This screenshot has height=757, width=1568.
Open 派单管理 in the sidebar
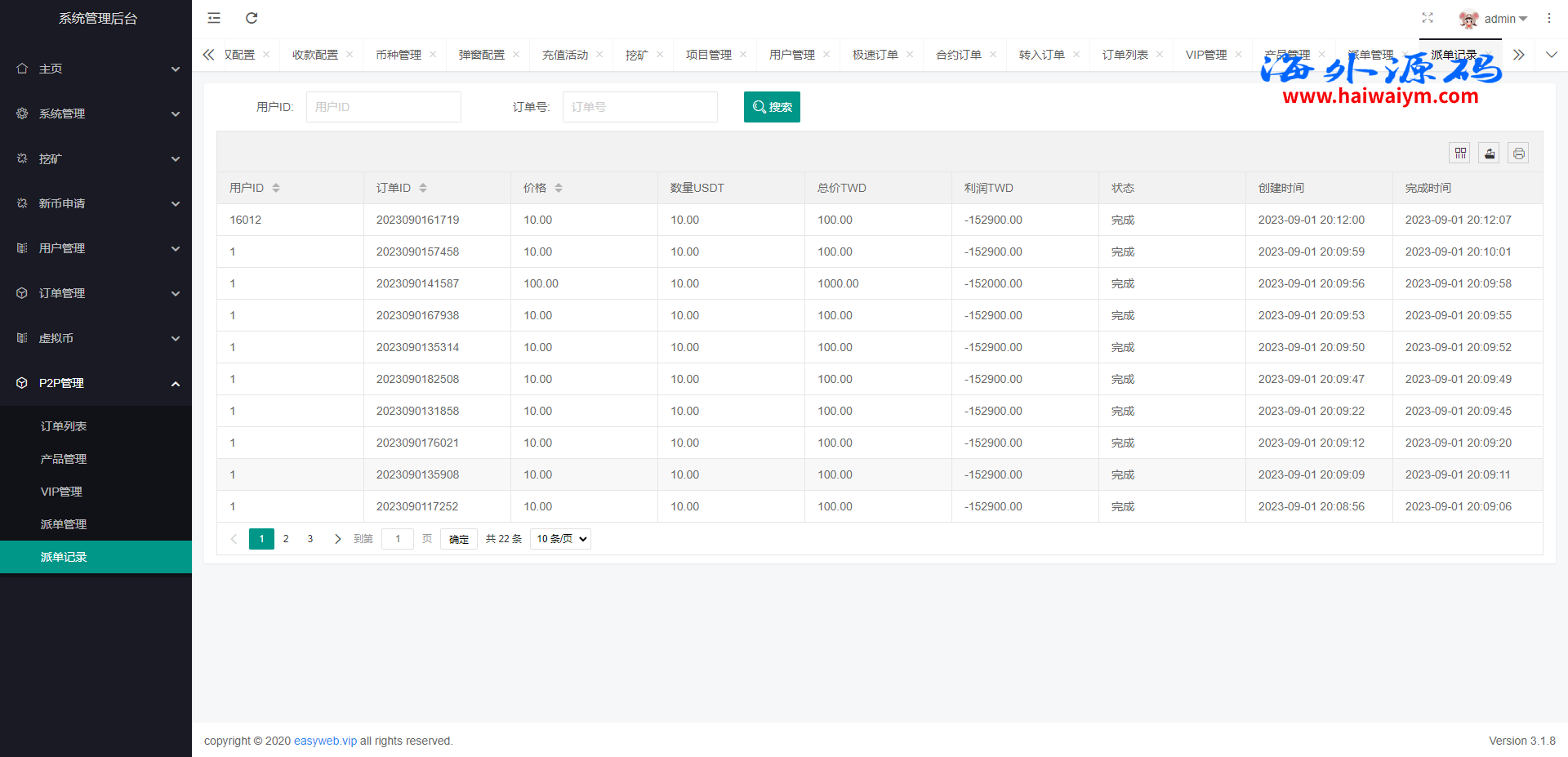pyautogui.click(x=64, y=524)
